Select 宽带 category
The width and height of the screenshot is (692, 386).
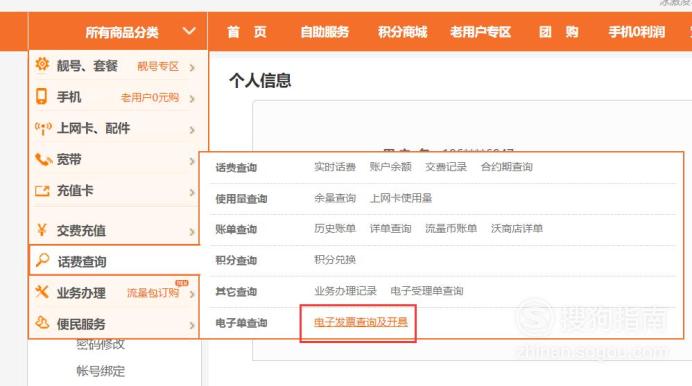pyautogui.click(x=69, y=159)
